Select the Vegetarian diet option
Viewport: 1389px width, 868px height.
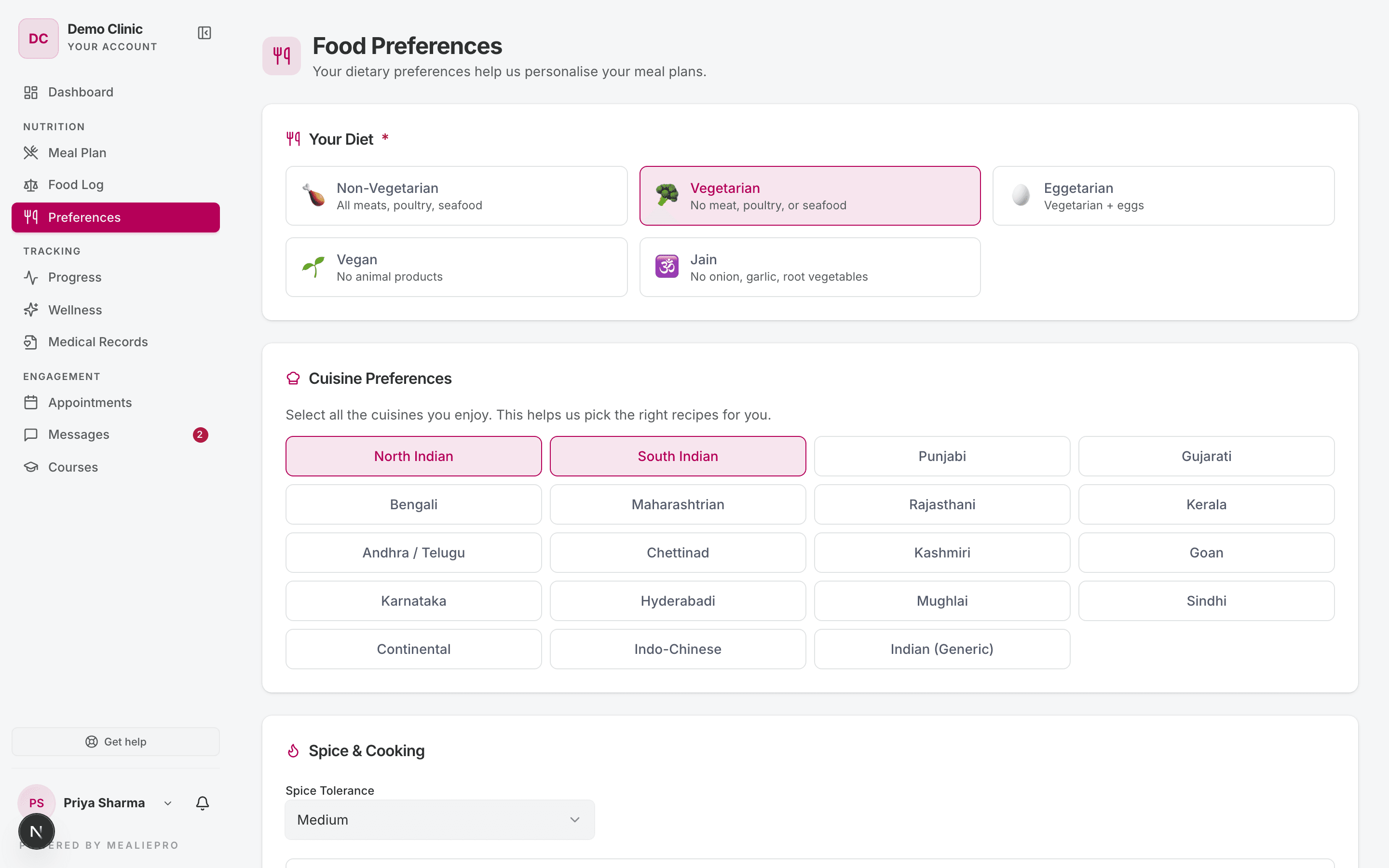pos(810,196)
